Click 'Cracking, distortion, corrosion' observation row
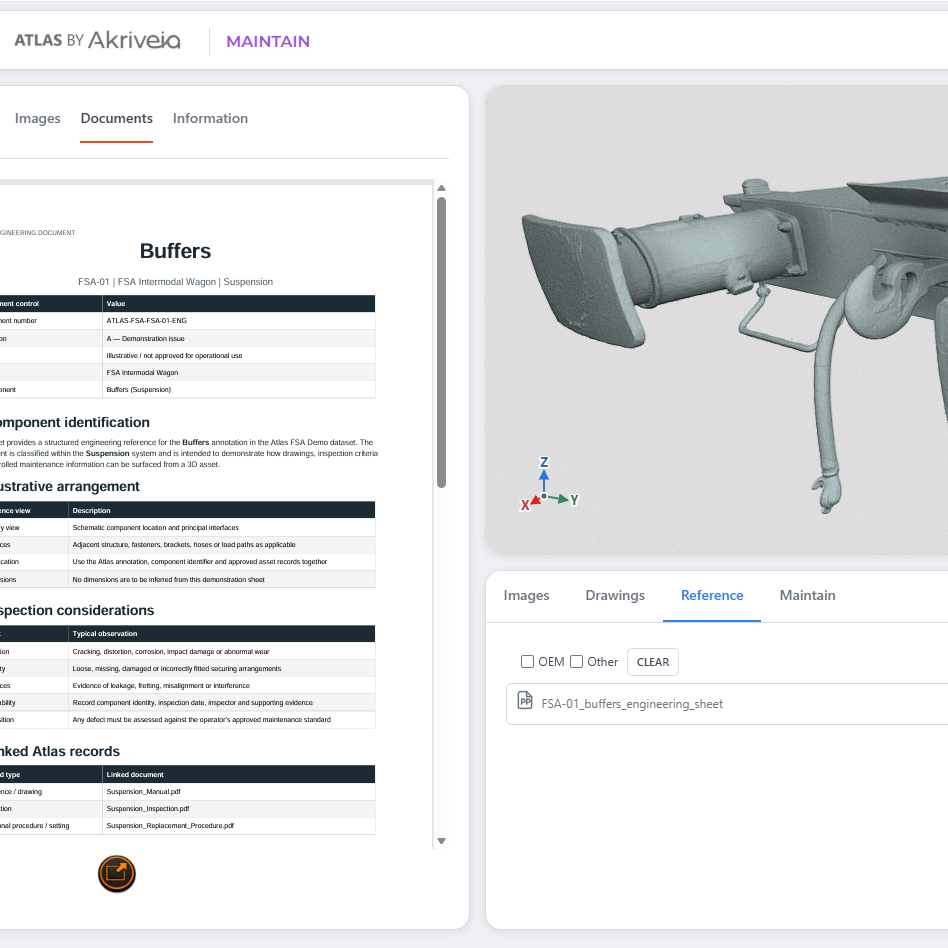The image size is (948, 948). coord(171,652)
